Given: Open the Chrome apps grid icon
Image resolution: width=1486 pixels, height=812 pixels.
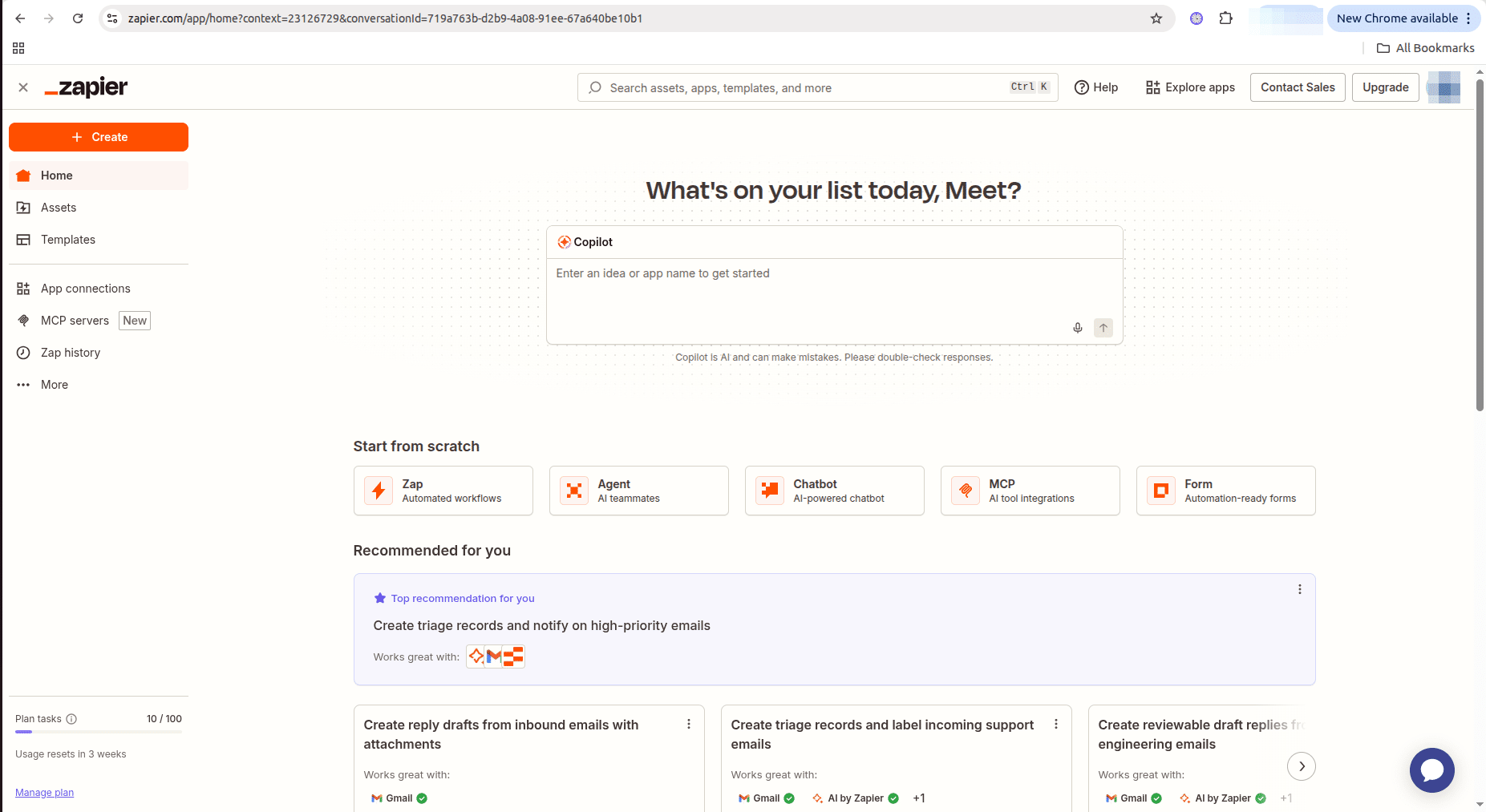Looking at the screenshot, I should click(18, 48).
